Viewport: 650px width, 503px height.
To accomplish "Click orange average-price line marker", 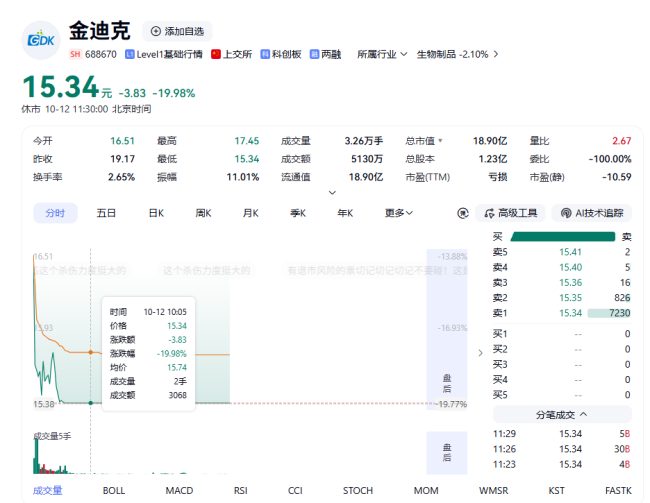I will point(90,352).
